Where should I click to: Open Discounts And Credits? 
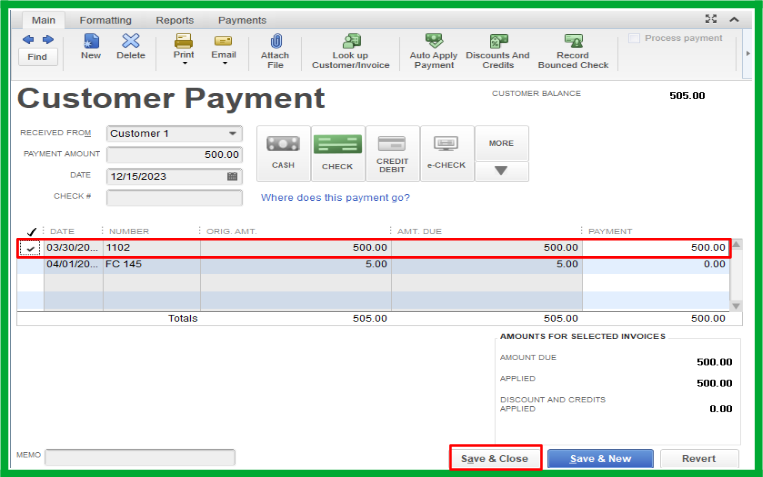click(x=498, y=51)
